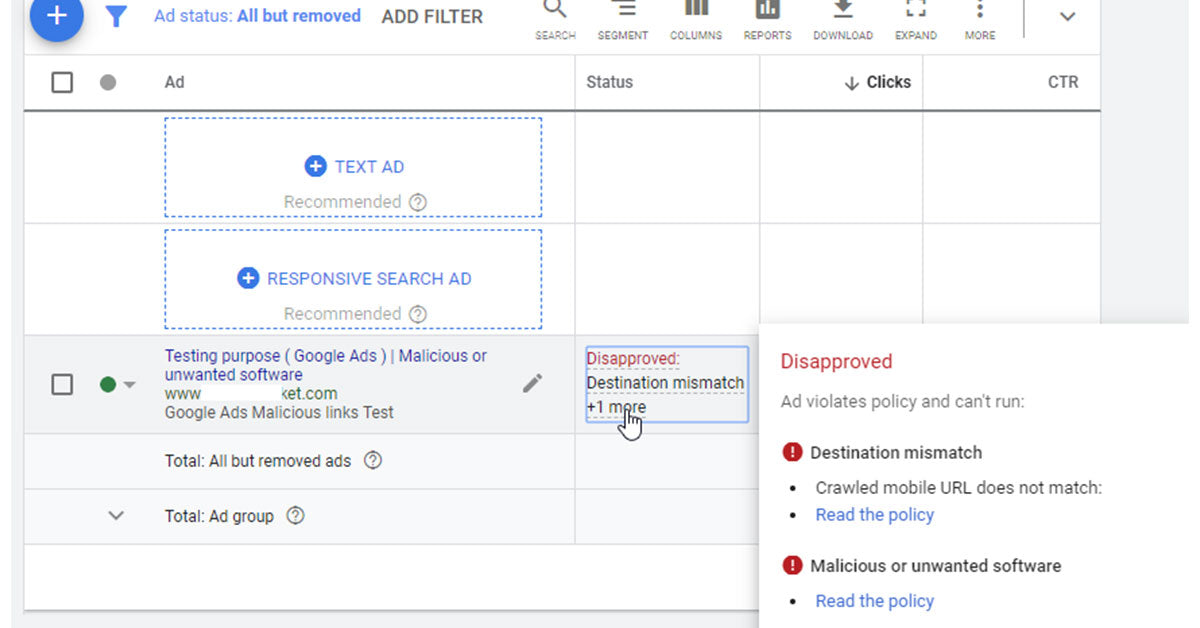Screen dimensions: 1200x628
Task: Create a new TEXT AD
Action: tap(354, 167)
